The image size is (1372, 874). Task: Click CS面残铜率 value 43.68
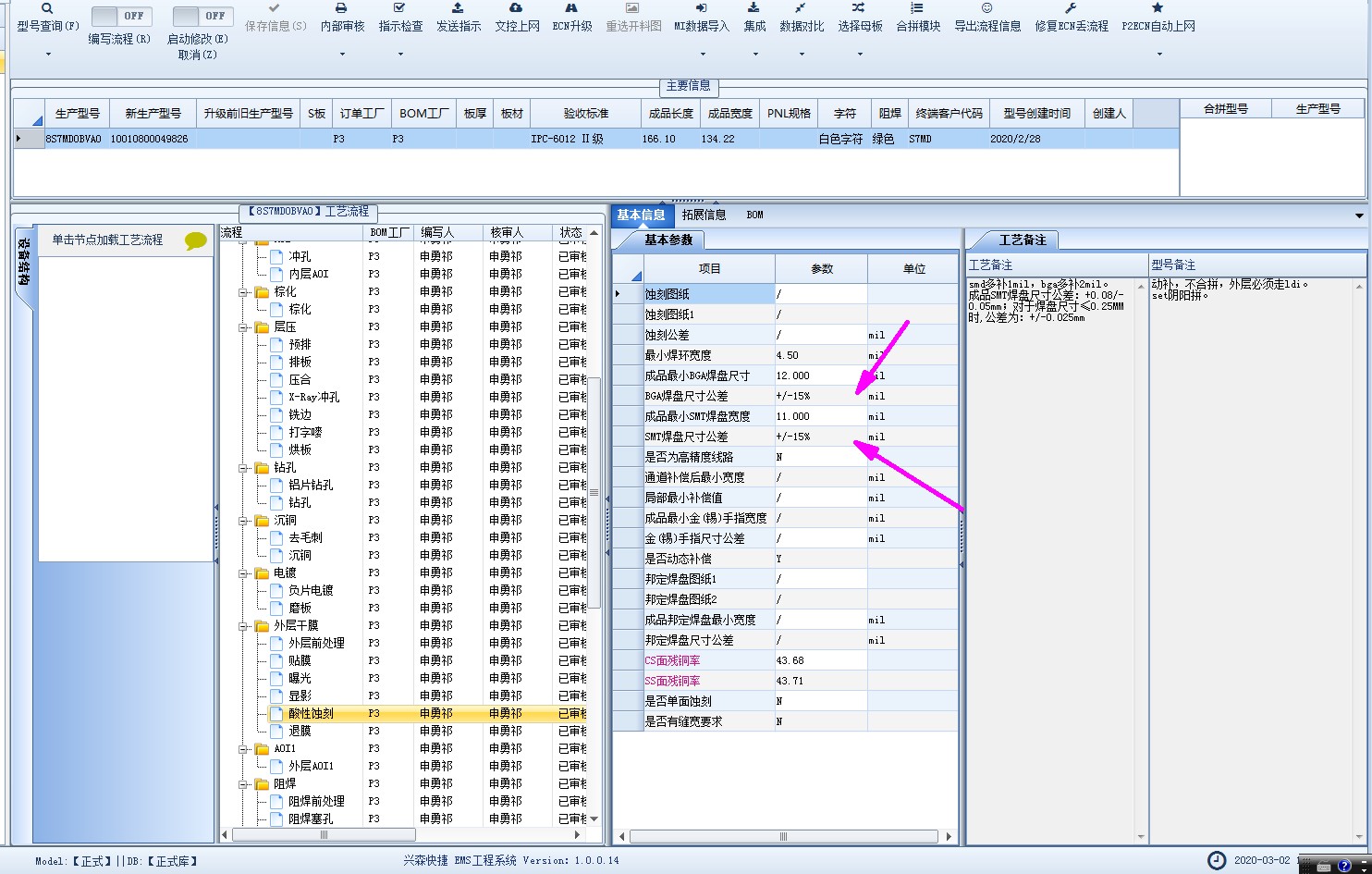point(821,660)
